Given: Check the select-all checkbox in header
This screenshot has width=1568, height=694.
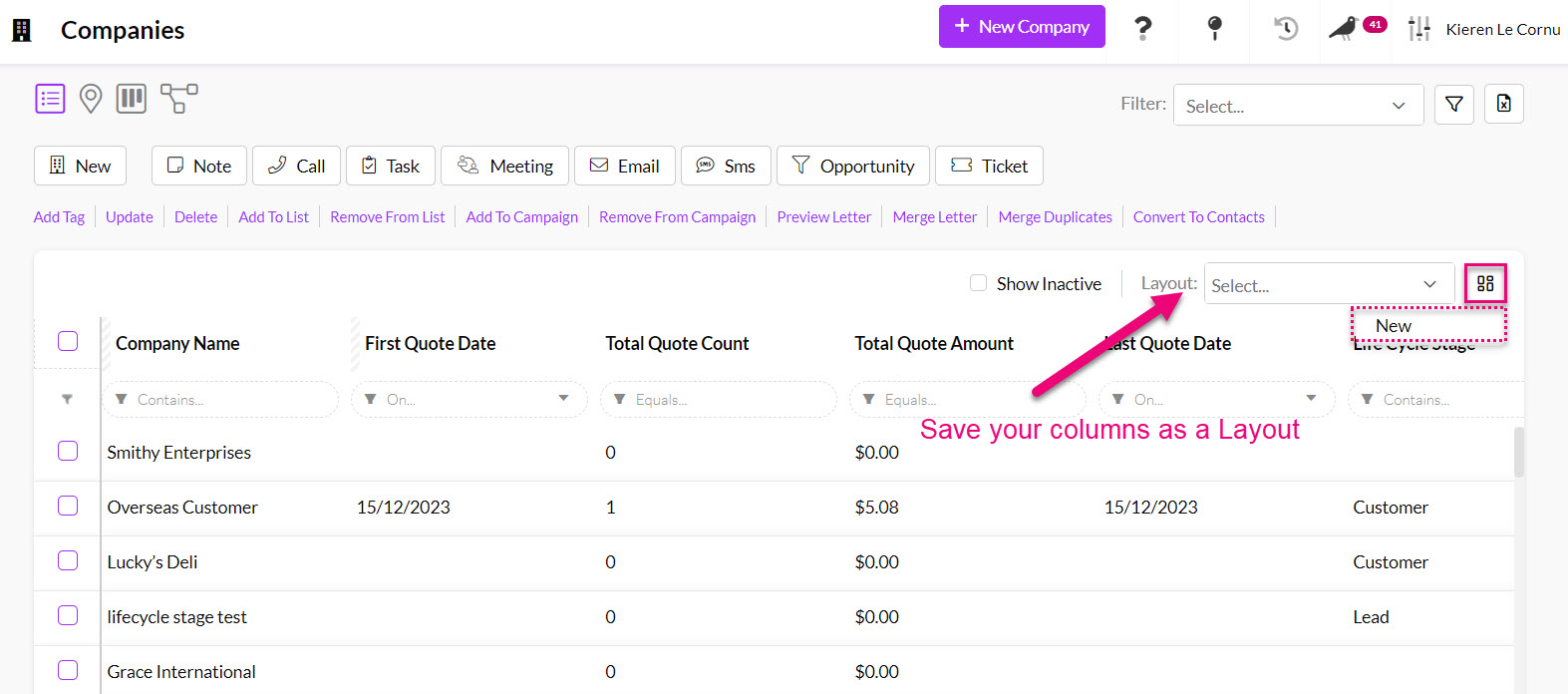Looking at the screenshot, I should (x=68, y=341).
